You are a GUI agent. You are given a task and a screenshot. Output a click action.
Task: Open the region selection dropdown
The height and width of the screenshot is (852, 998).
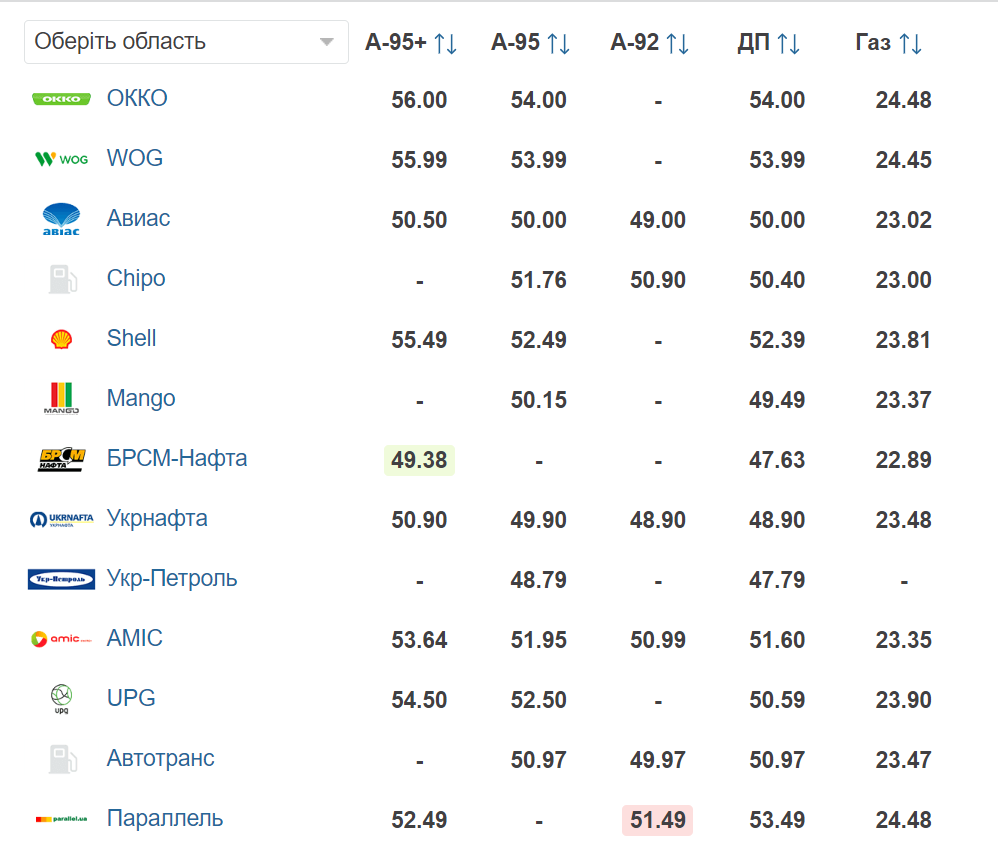point(186,42)
